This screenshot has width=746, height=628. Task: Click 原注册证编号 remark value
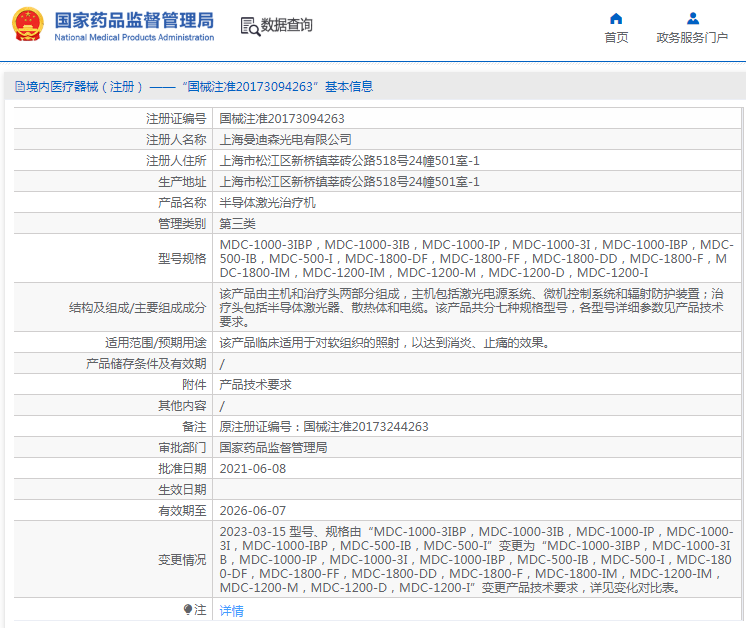(324, 427)
